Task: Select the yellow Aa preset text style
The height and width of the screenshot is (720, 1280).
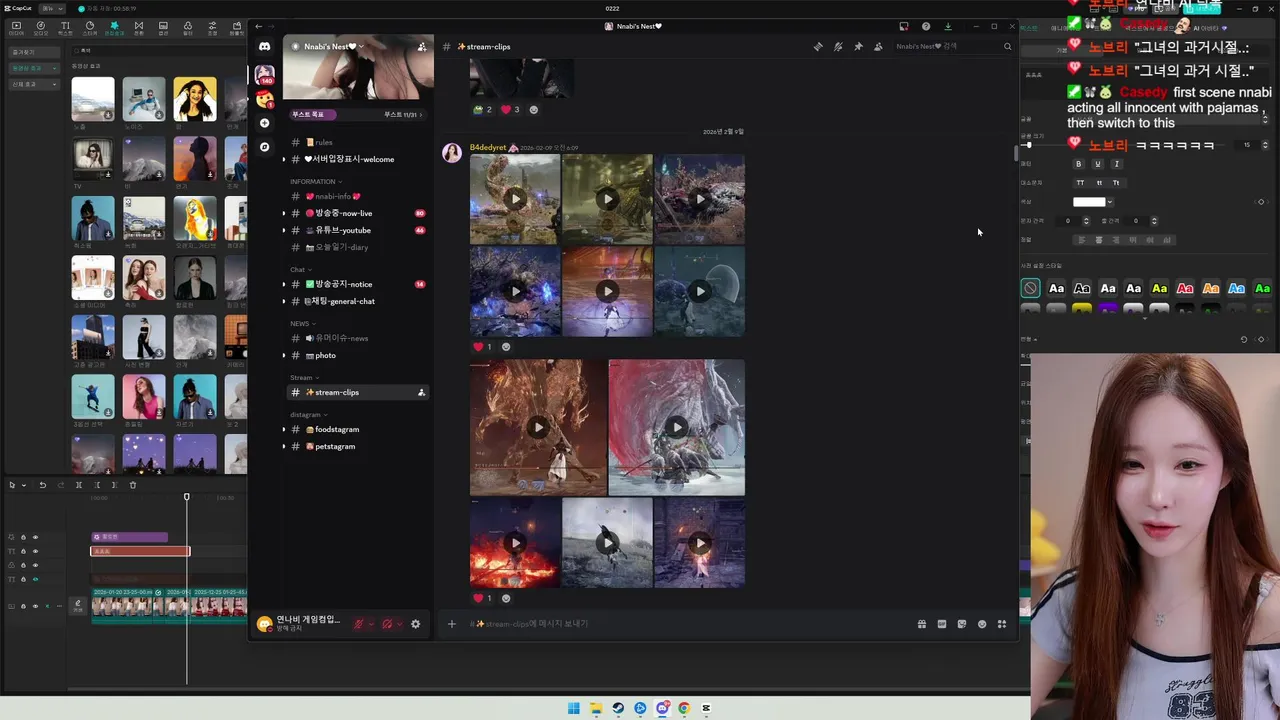Action: click(x=1159, y=288)
